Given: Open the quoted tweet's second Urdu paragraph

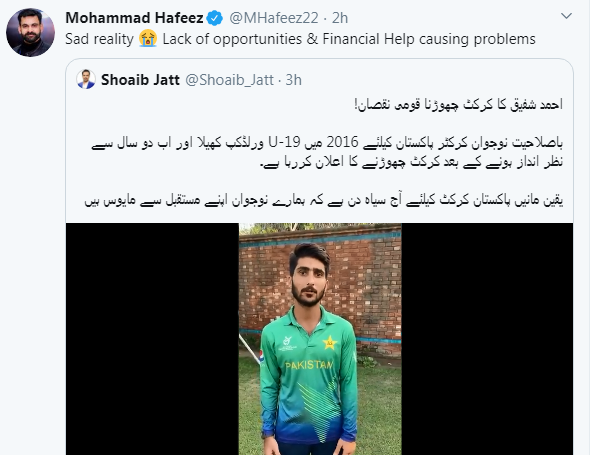Looking at the screenshot, I should [x=328, y=152].
